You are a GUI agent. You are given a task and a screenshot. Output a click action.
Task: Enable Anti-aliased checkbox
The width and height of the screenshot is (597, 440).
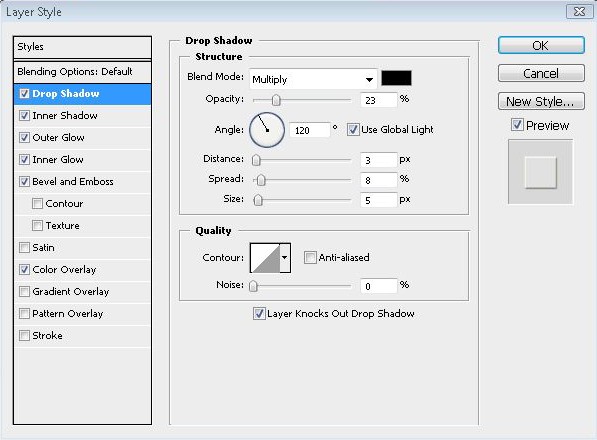310,258
